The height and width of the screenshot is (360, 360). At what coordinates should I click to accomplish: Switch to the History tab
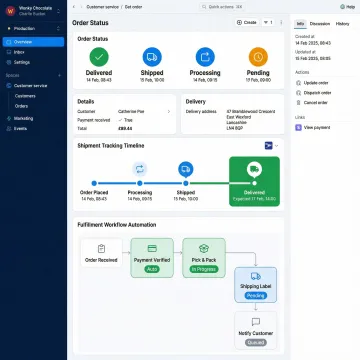[x=342, y=24]
